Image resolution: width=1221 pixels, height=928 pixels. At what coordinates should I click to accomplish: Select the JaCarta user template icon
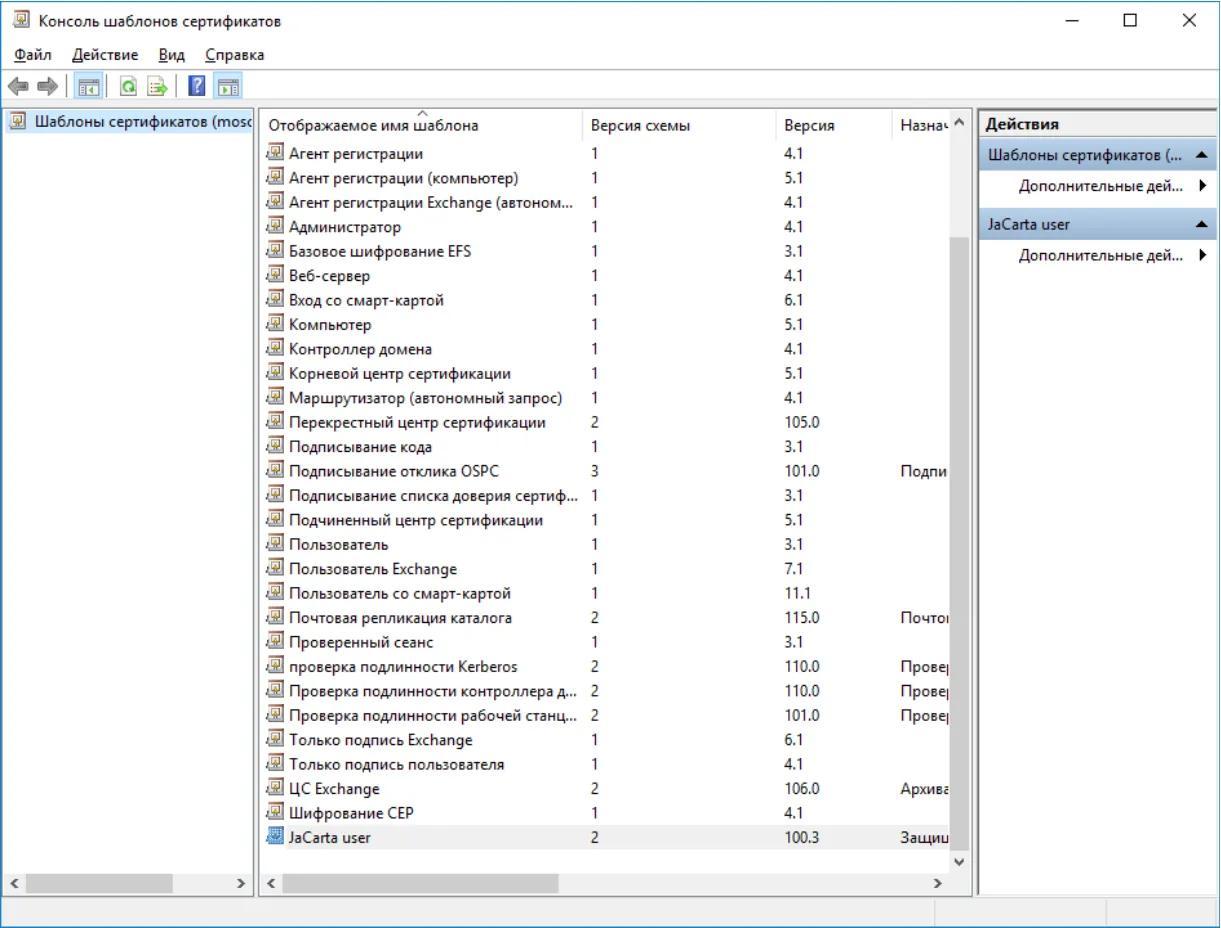click(x=275, y=837)
